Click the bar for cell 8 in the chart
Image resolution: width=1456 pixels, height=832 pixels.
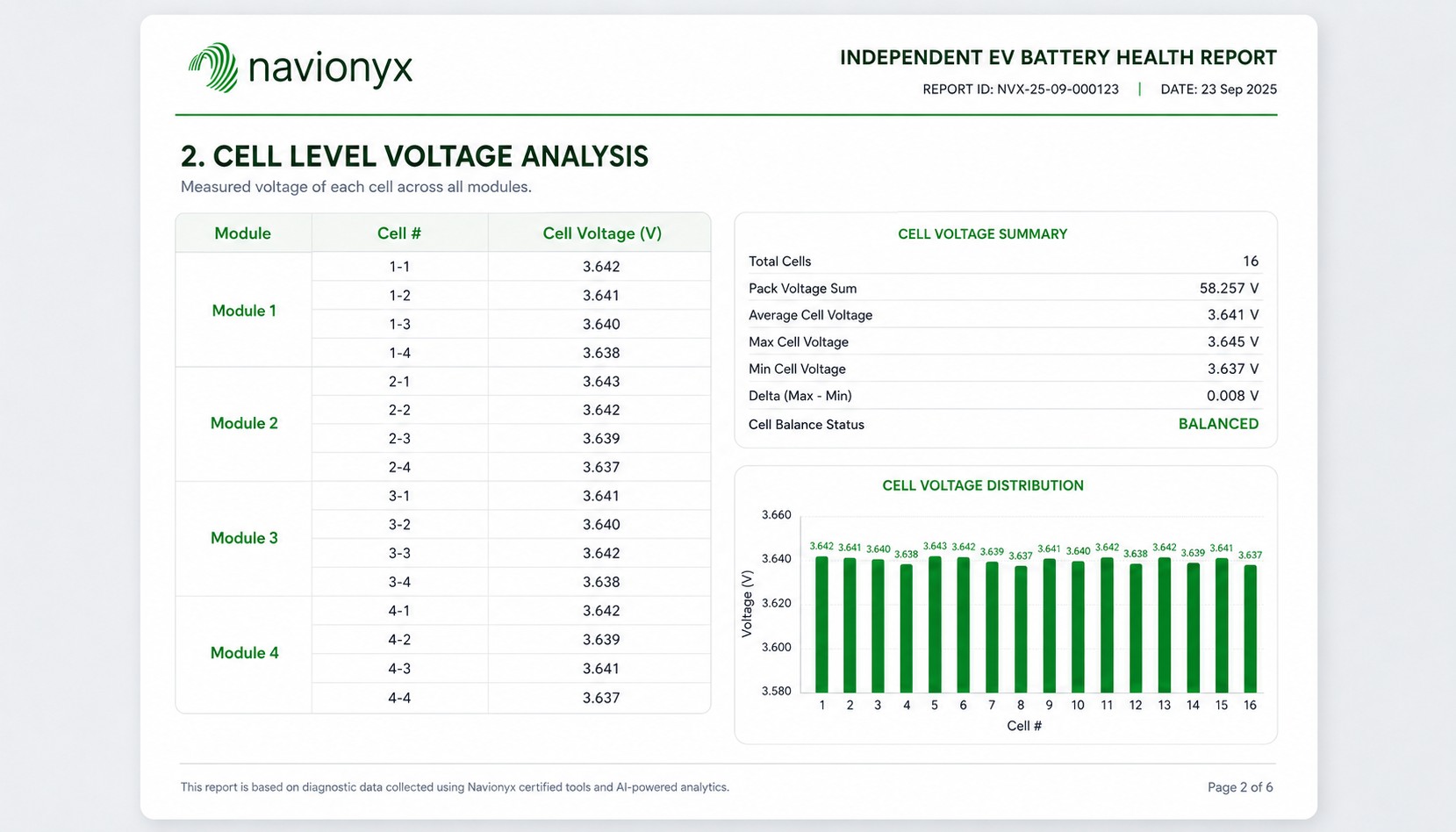pos(1021,629)
